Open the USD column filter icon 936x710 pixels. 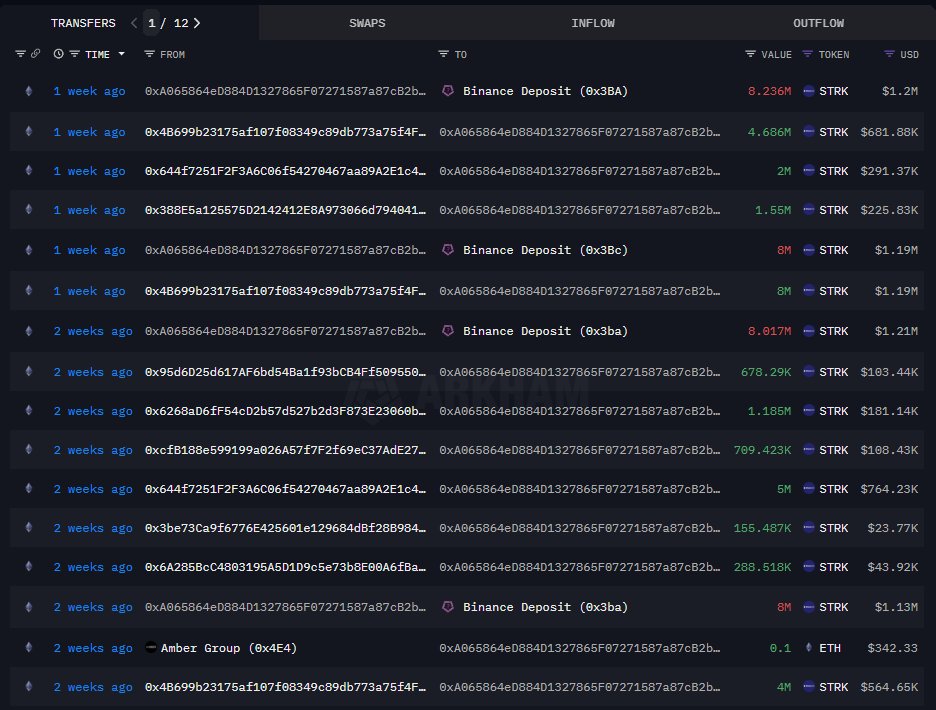pyautogui.click(x=889, y=54)
